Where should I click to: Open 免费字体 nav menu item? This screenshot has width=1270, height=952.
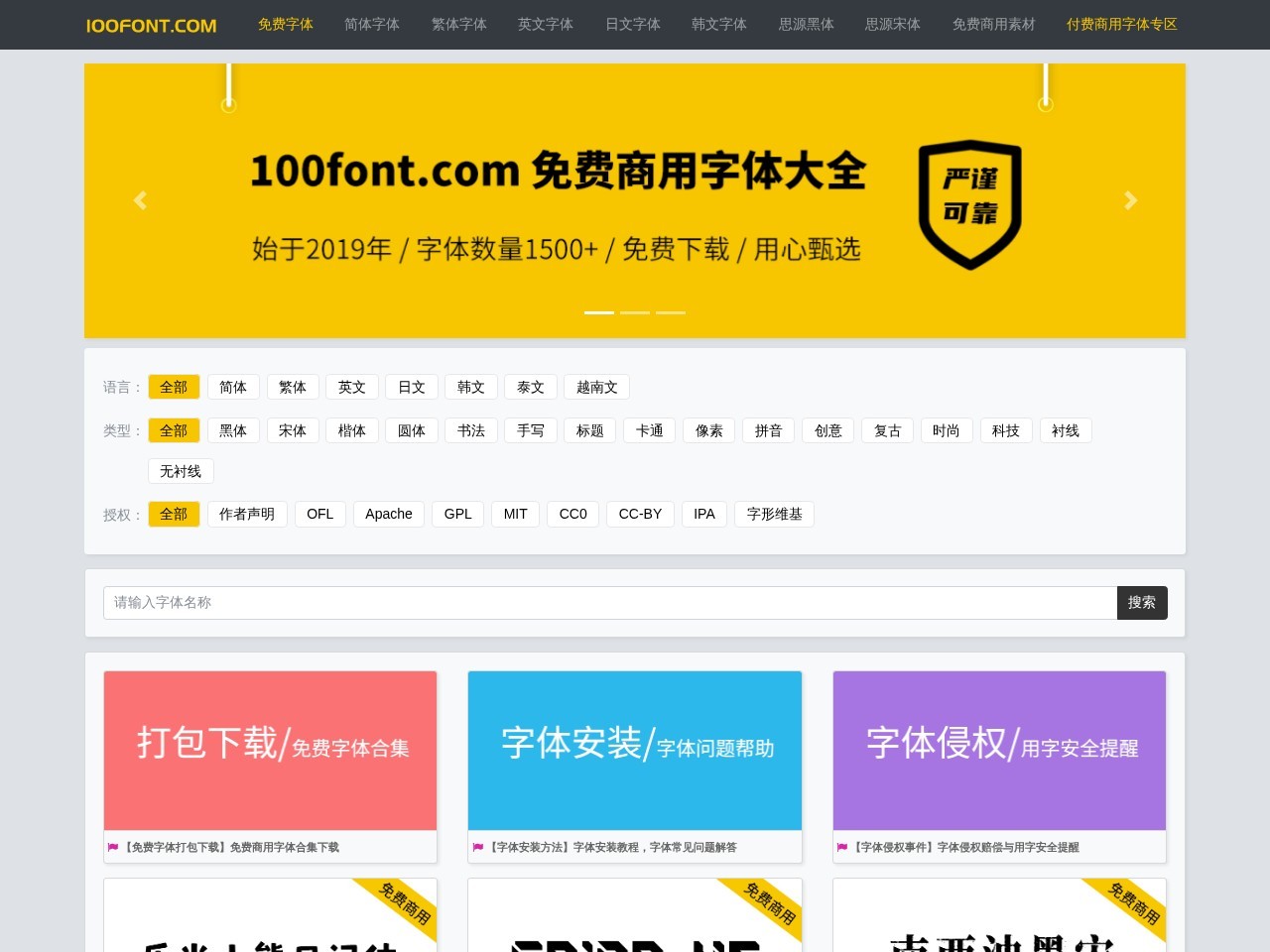(x=286, y=24)
